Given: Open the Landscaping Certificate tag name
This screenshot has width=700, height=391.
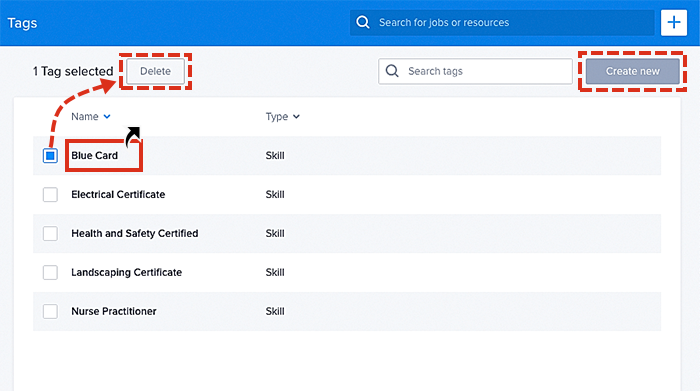Looking at the screenshot, I should 127,272.
